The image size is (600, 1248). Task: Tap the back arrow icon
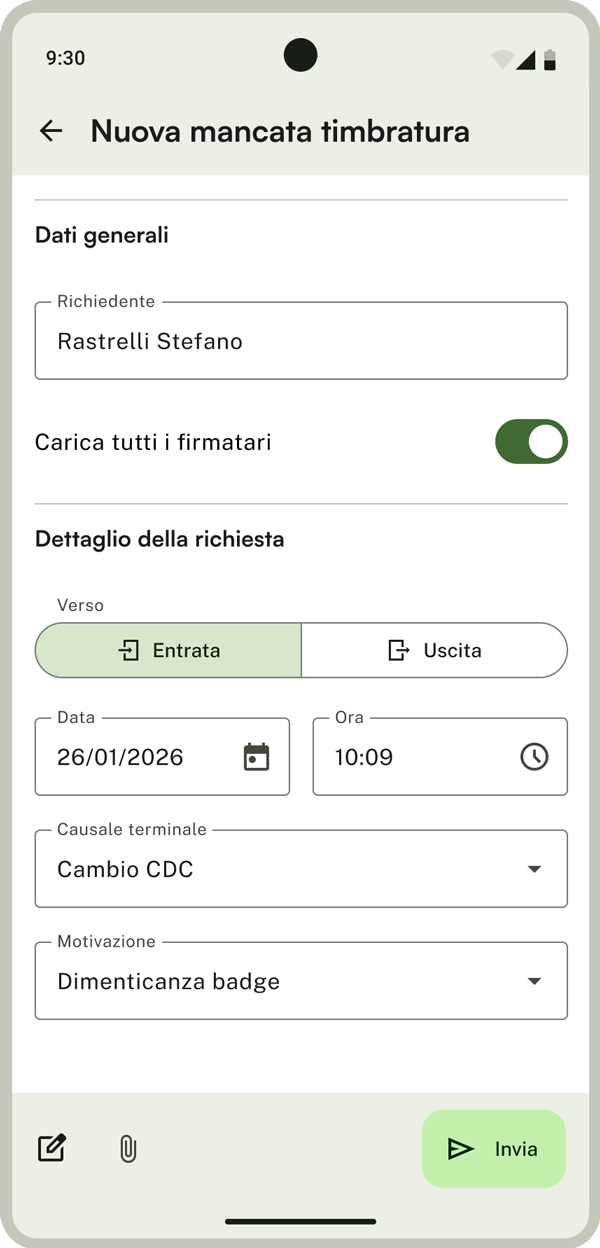51,131
